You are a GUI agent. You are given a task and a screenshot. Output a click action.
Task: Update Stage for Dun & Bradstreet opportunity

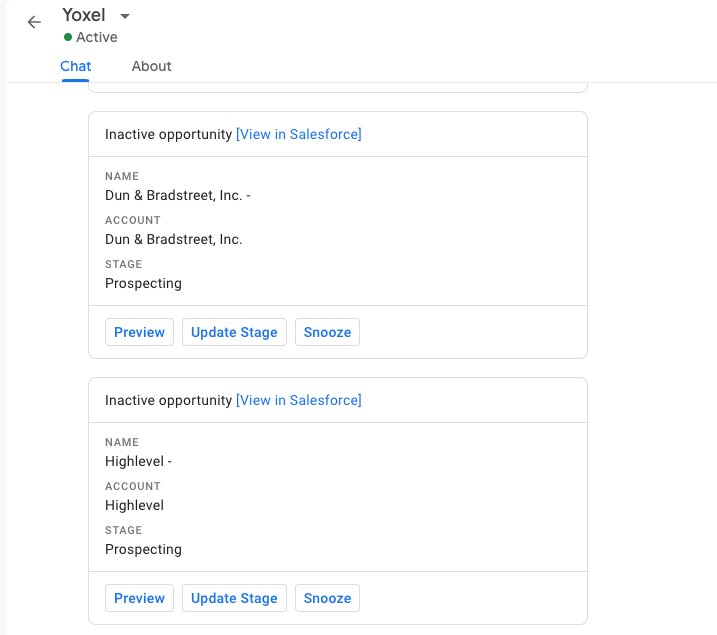pyautogui.click(x=234, y=332)
